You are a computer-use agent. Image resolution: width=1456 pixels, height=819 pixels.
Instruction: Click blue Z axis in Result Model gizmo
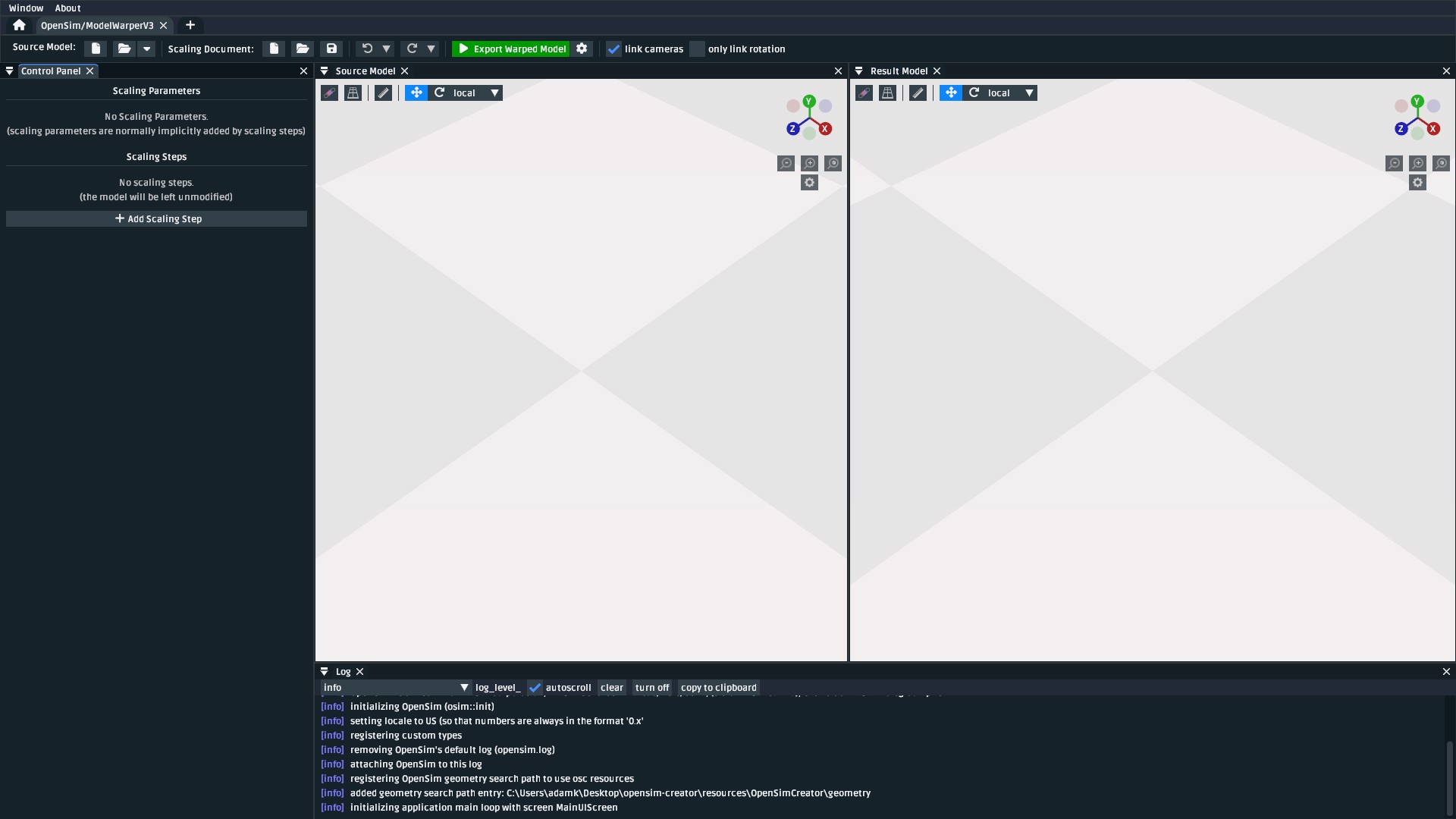1401,128
